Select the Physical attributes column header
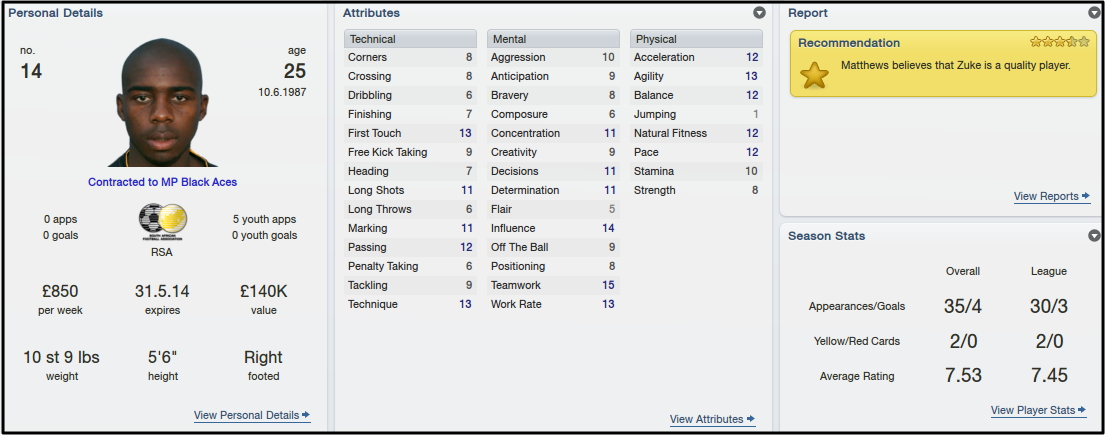The image size is (1106, 437). 696,39
